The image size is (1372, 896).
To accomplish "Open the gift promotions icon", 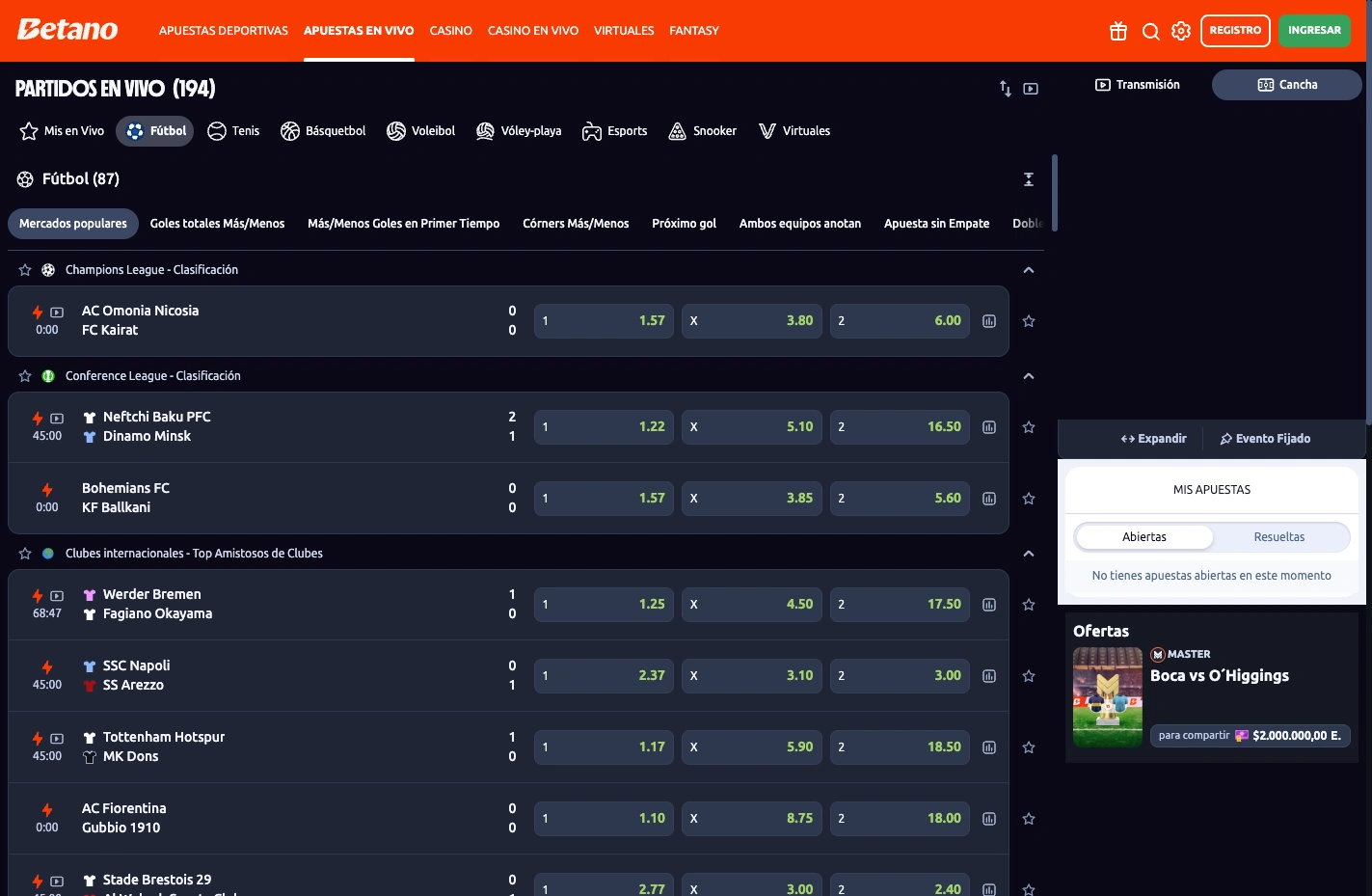I will pos(1118,31).
